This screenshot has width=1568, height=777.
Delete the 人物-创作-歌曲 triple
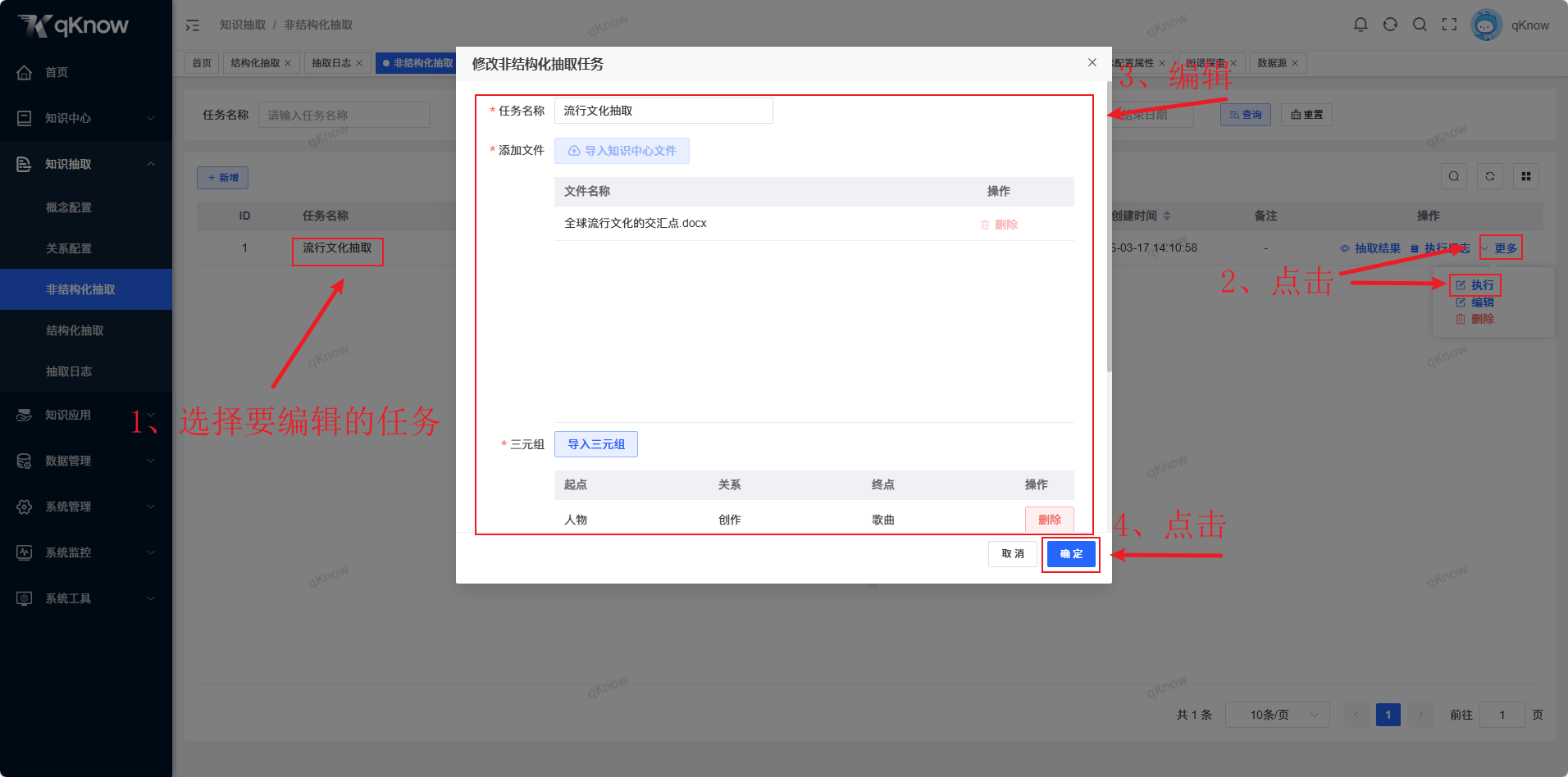[x=1050, y=520]
